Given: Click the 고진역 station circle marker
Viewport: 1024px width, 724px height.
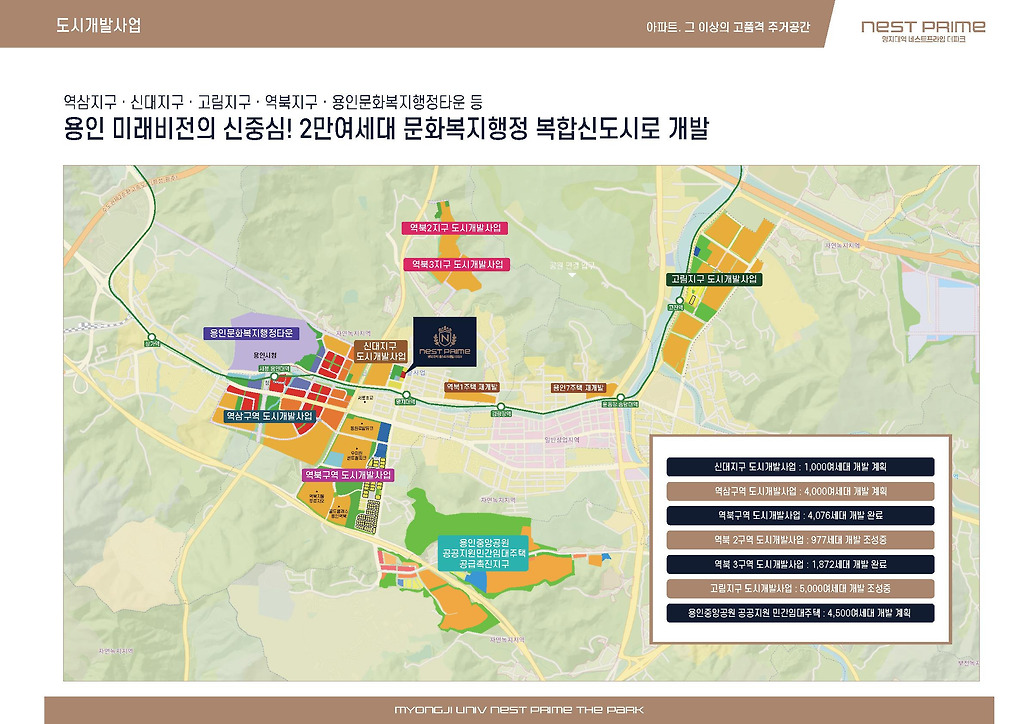Looking at the screenshot, I should (680, 301).
